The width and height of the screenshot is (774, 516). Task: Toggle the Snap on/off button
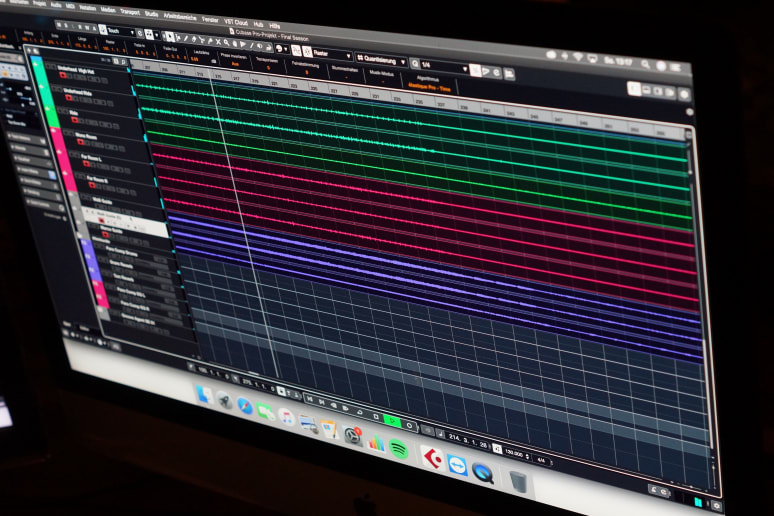pyautogui.click(x=296, y=50)
